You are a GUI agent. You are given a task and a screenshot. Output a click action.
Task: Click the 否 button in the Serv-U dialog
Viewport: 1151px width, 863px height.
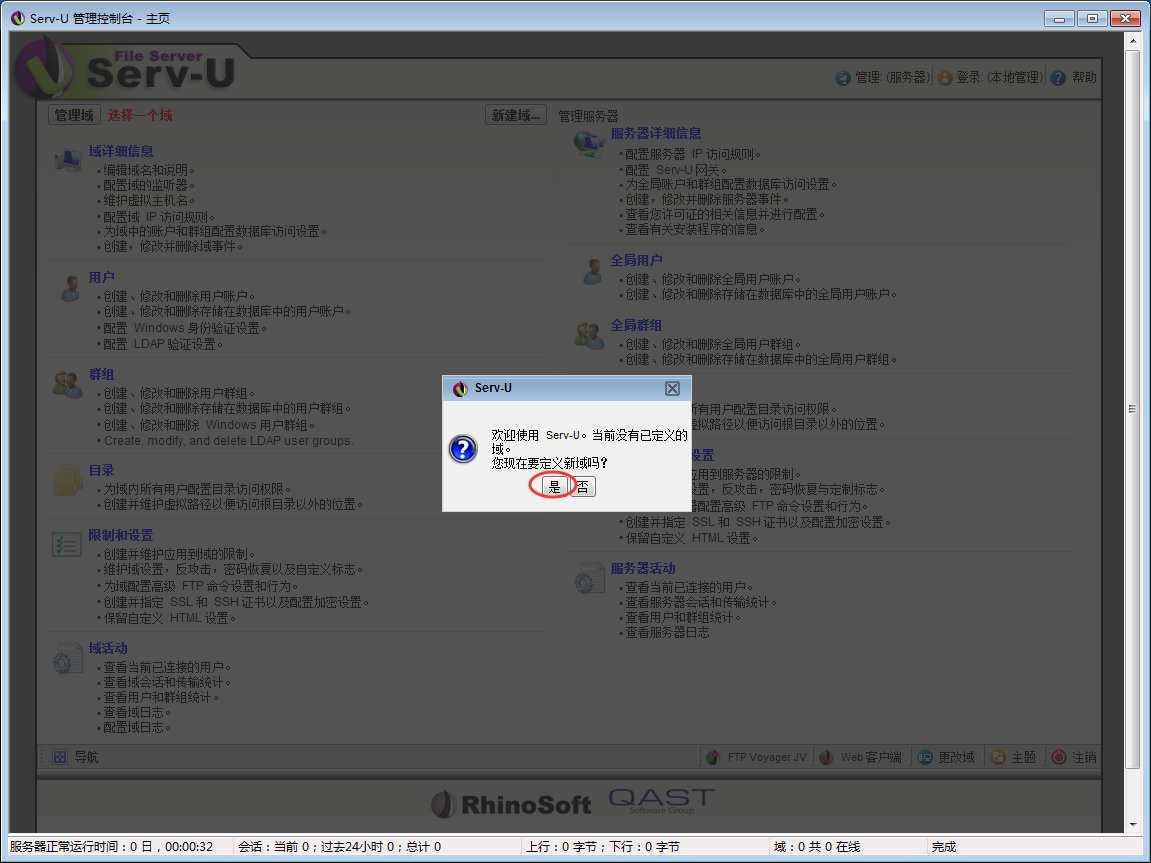(582, 487)
